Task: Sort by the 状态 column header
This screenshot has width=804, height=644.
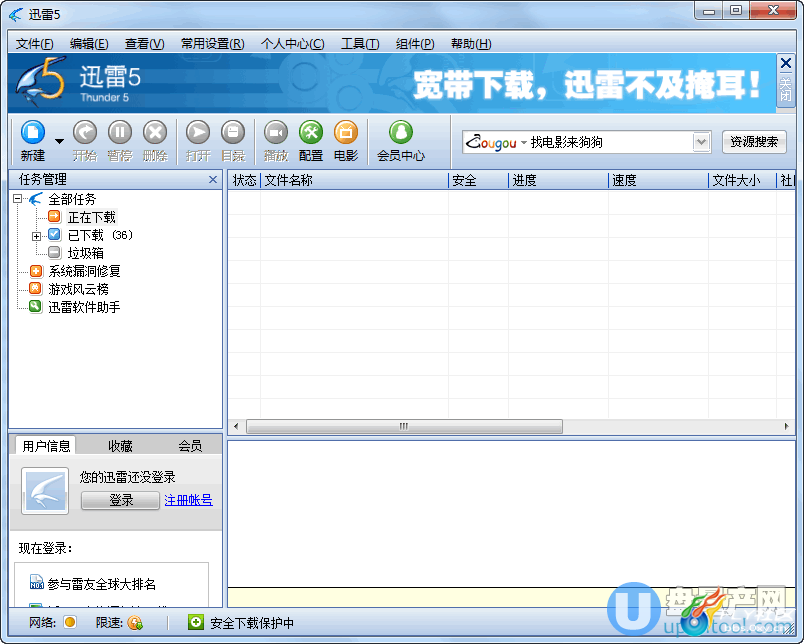Action: [x=245, y=180]
